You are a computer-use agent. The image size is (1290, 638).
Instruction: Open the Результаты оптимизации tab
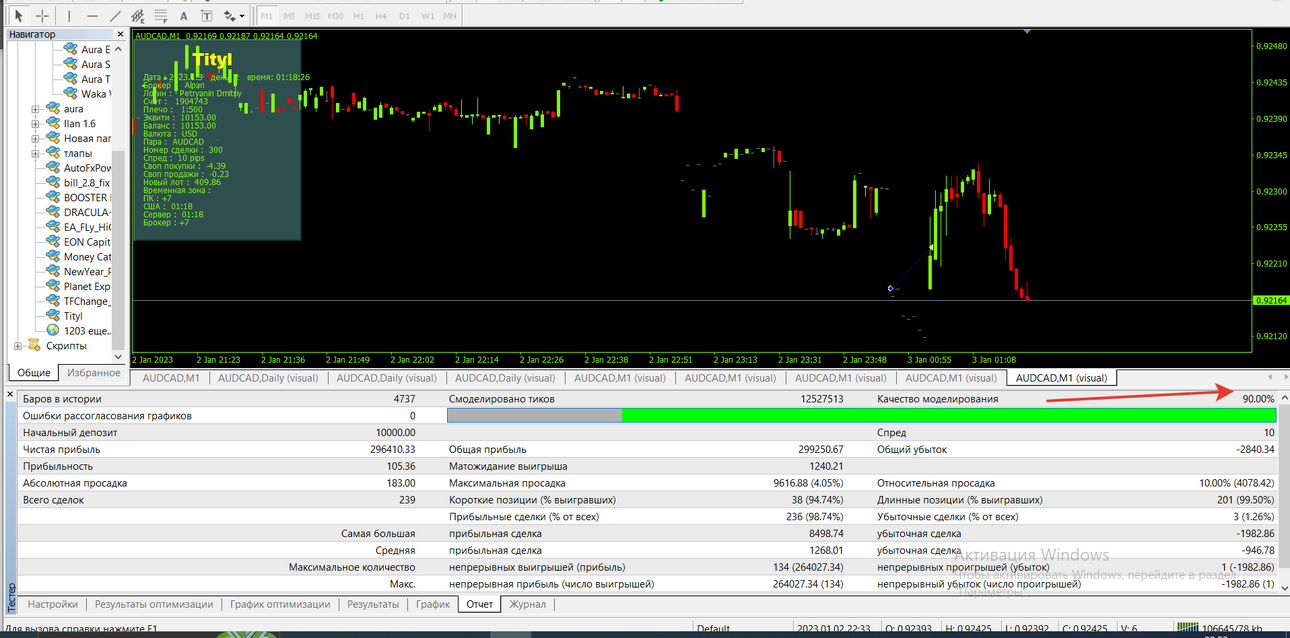point(154,604)
